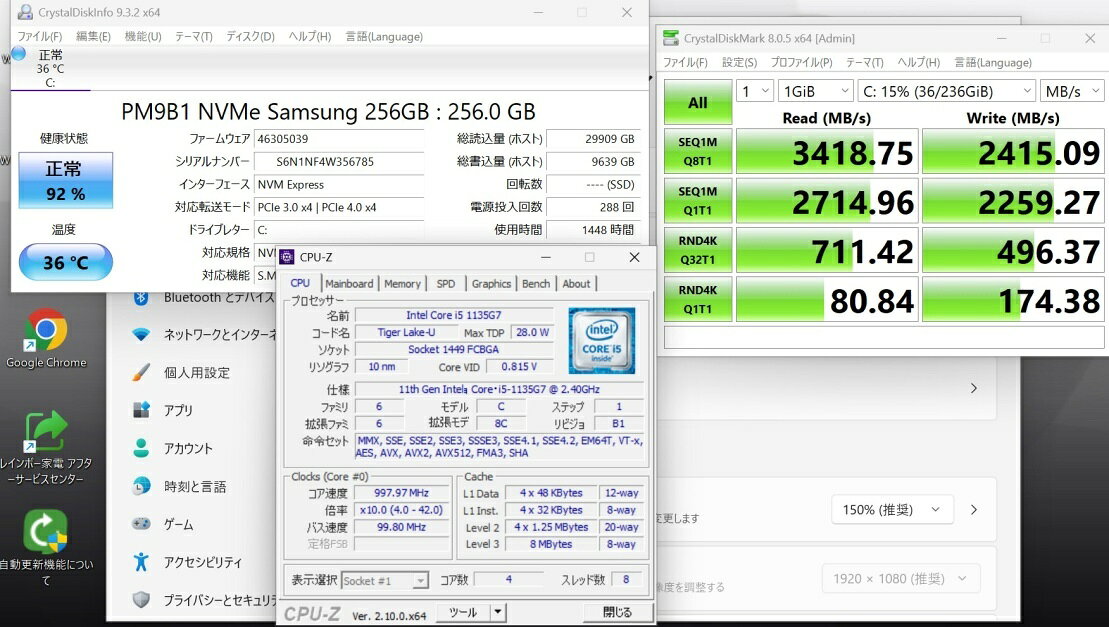Select the network Wi-Fi icon in settings
This screenshot has width=1109, height=627.
click(142, 335)
